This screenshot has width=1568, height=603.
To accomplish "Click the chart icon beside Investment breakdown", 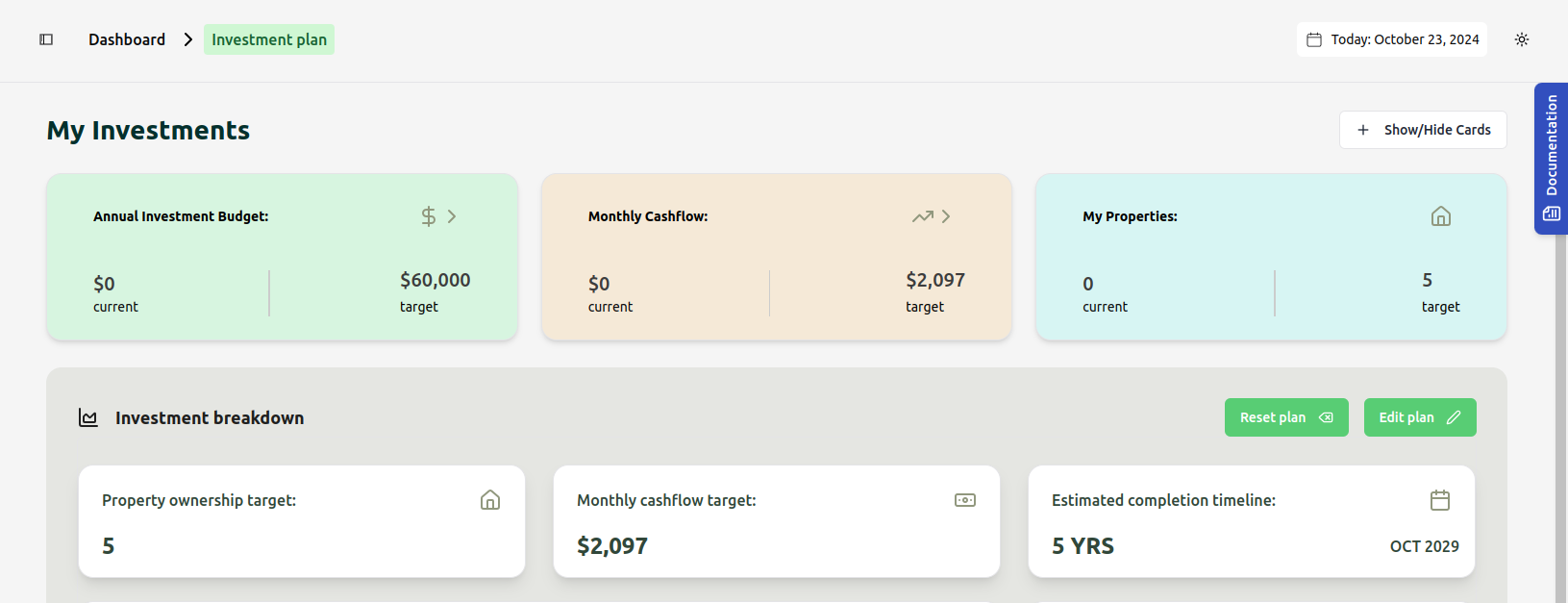I will (x=88, y=418).
